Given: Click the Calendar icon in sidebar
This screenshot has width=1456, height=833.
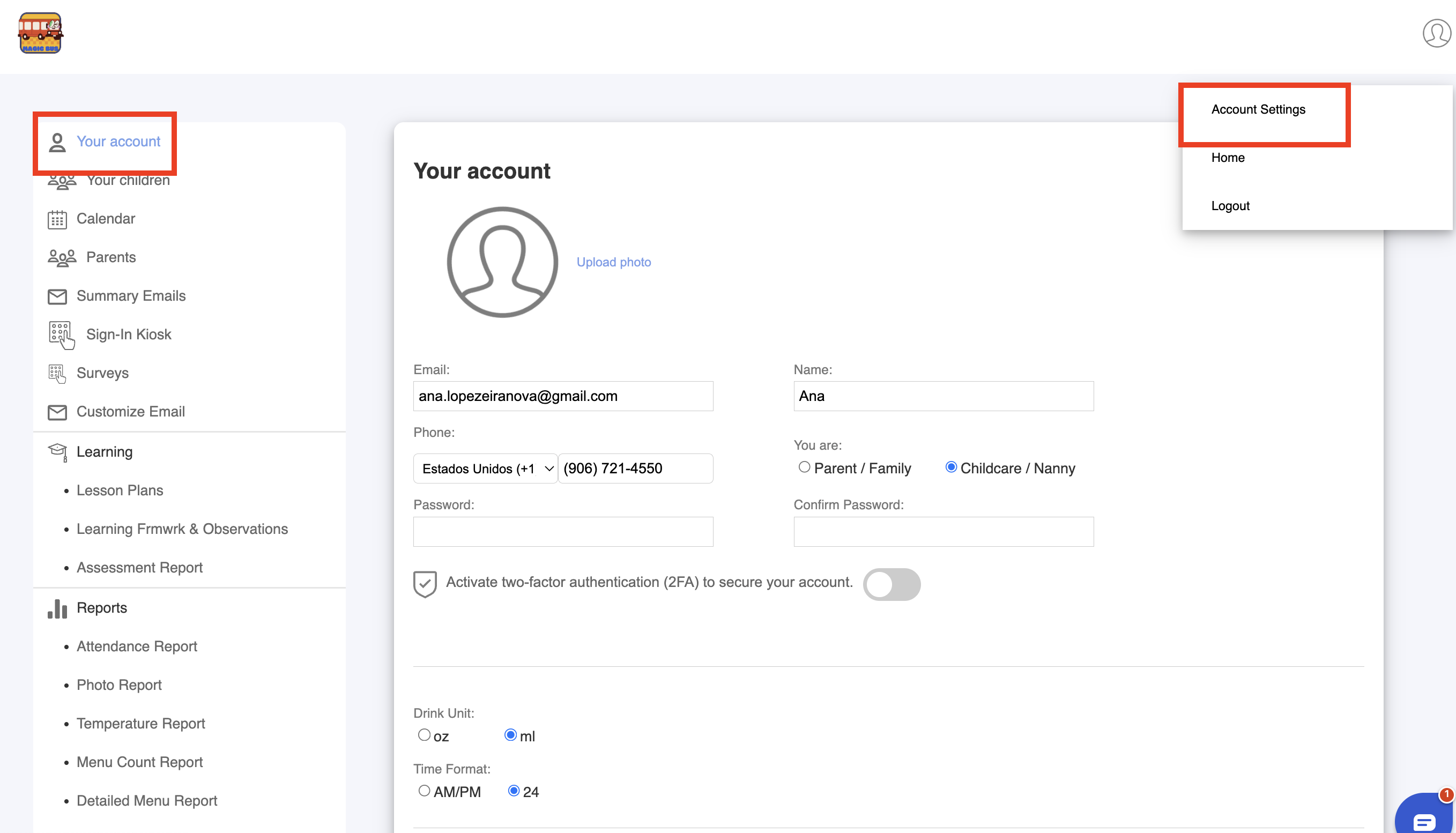Looking at the screenshot, I should 57,219.
